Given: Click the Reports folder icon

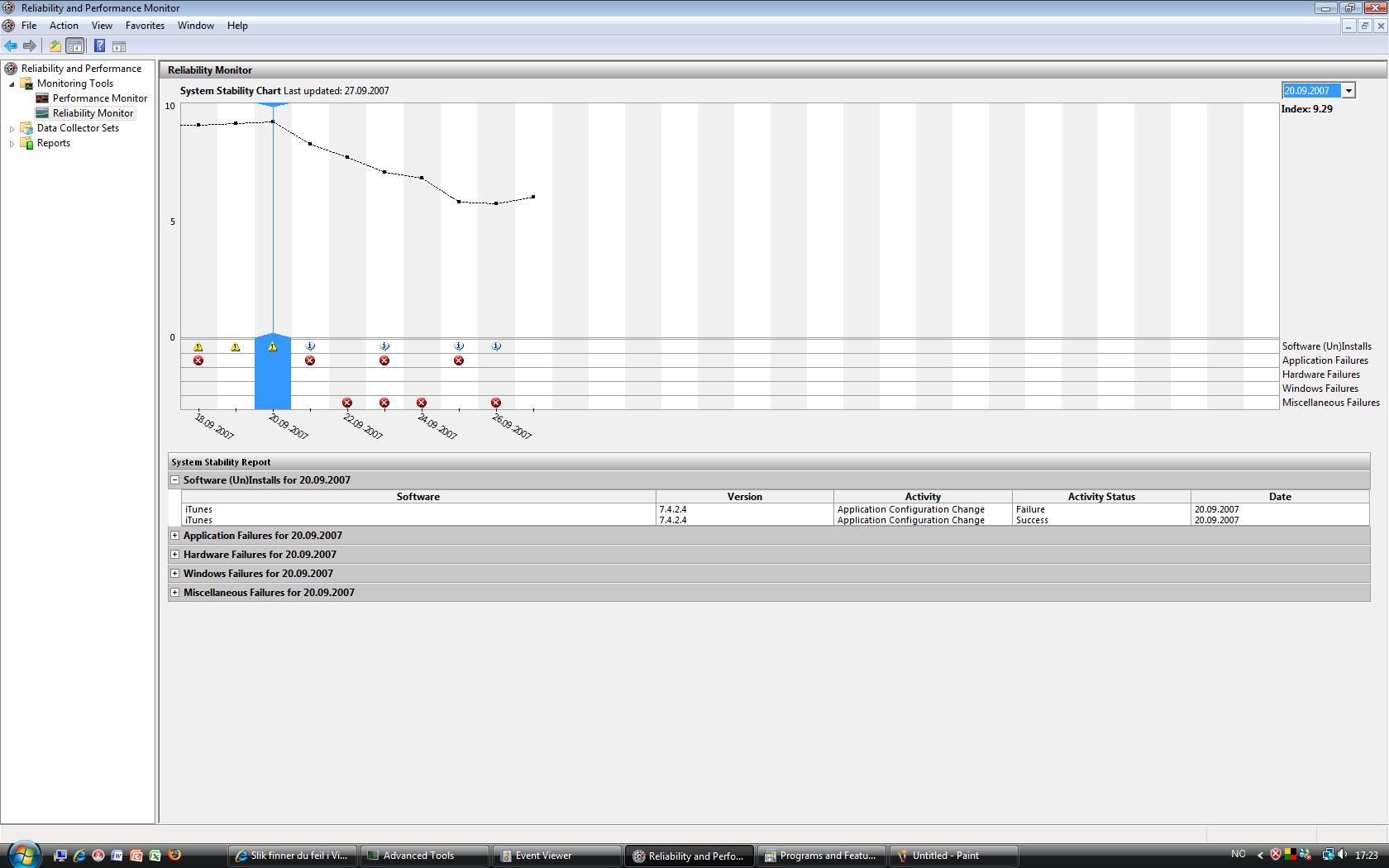Looking at the screenshot, I should pos(26,143).
